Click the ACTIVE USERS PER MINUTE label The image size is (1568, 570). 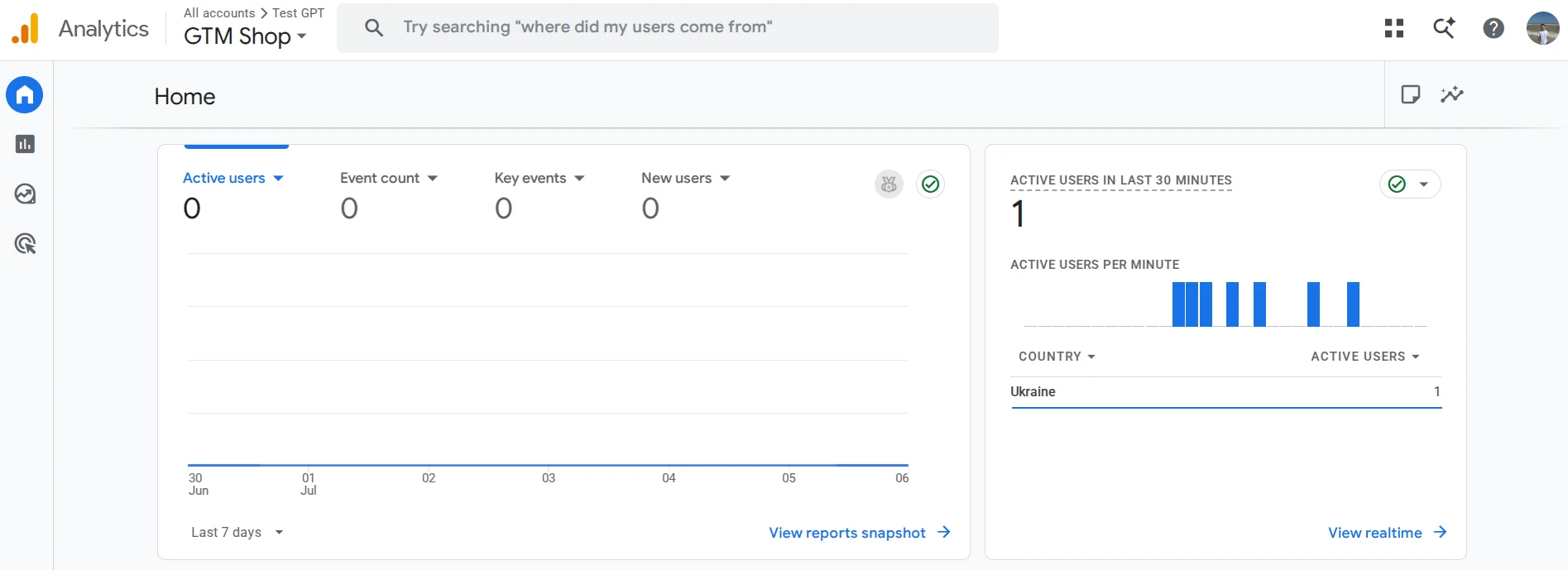[x=1095, y=265]
